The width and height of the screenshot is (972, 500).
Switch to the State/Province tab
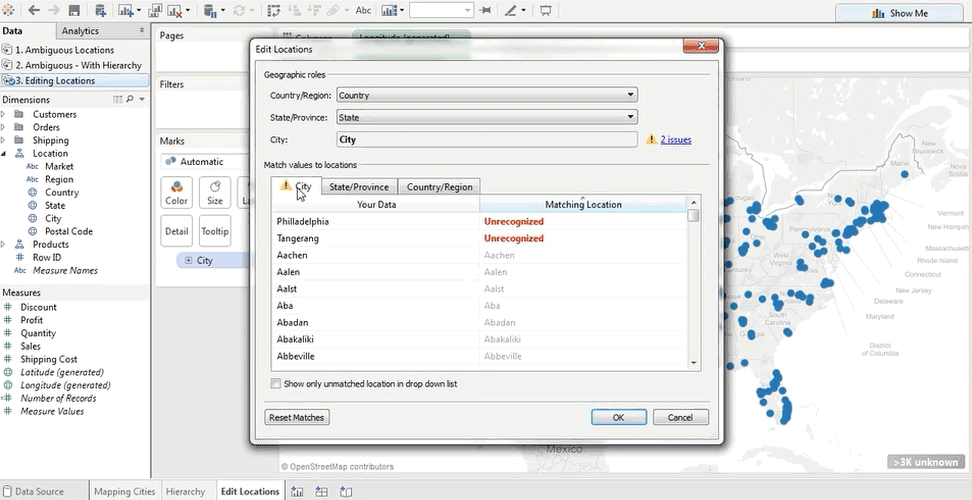(x=358, y=186)
